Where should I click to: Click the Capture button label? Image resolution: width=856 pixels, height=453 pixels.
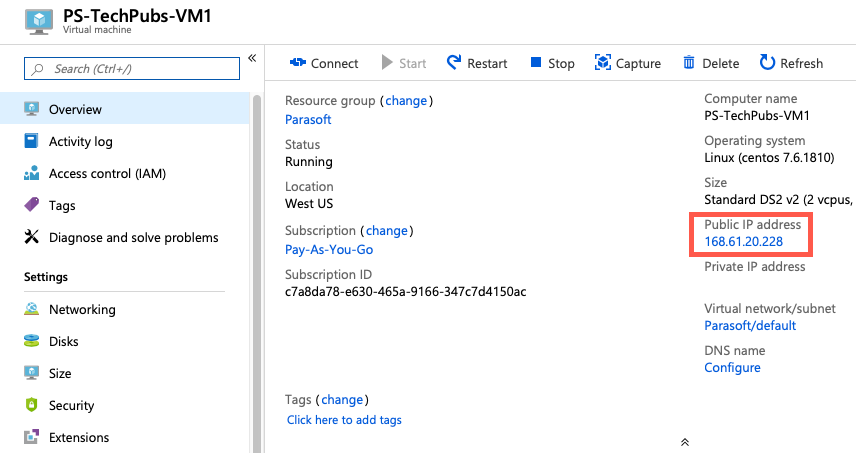(x=638, y=64)
